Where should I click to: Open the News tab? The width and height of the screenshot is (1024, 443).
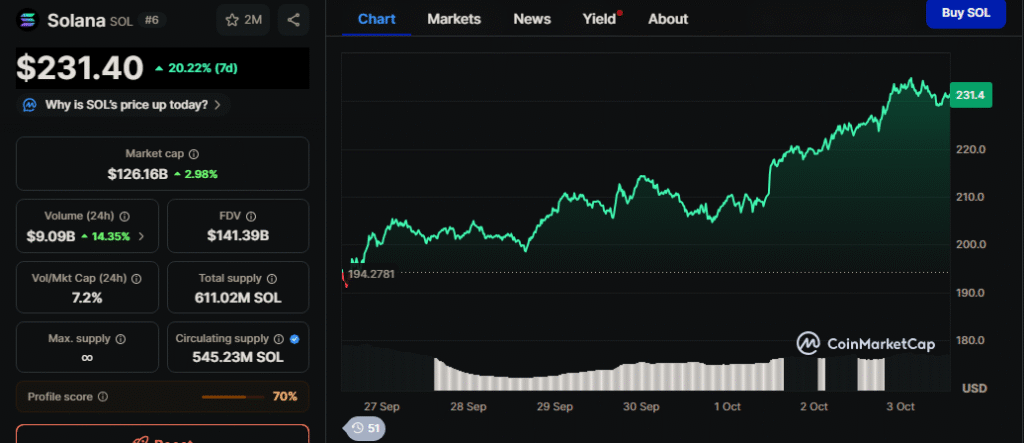click(x=531, y=19)
